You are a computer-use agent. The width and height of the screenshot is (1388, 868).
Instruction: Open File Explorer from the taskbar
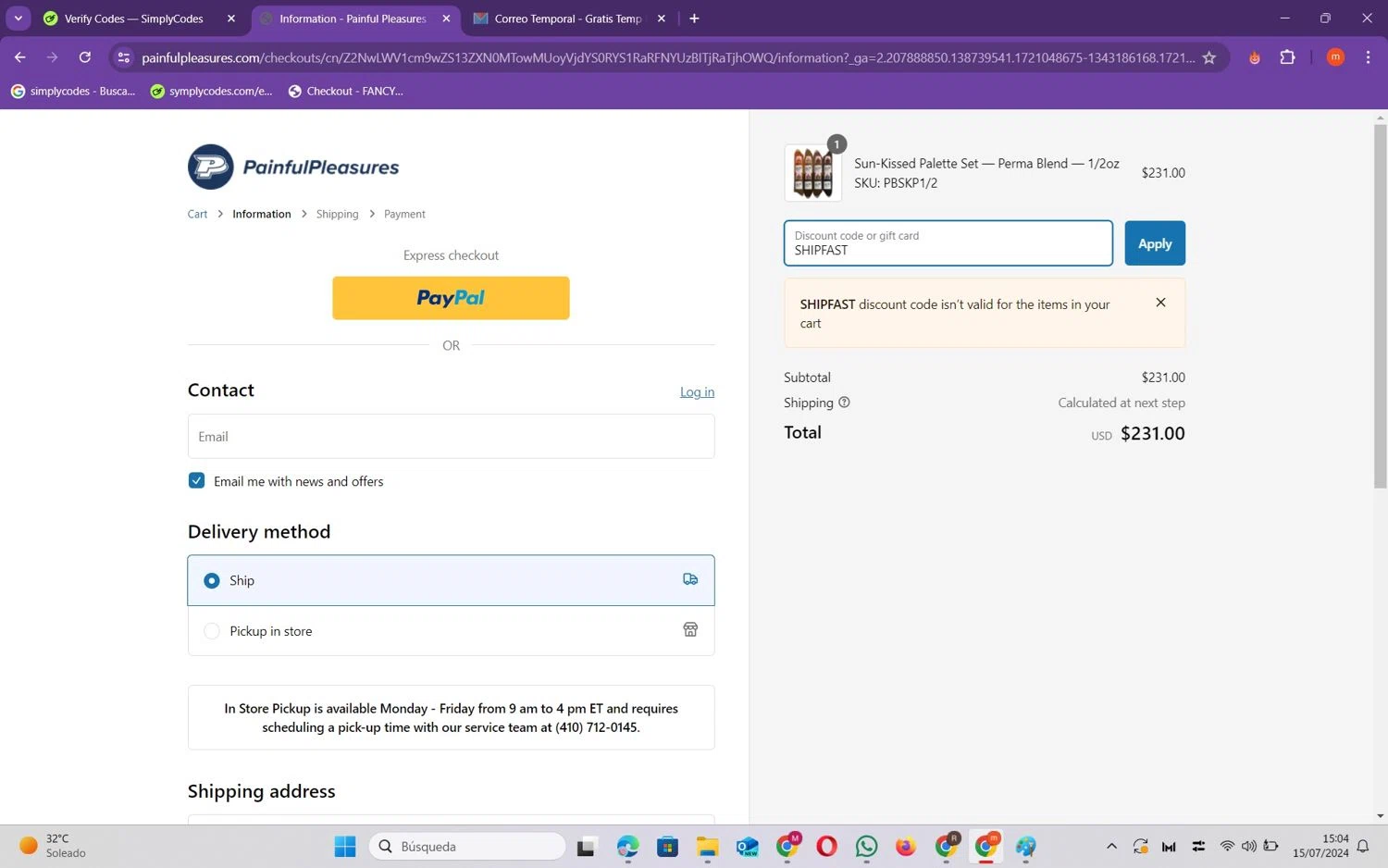(x=708, y=847)
